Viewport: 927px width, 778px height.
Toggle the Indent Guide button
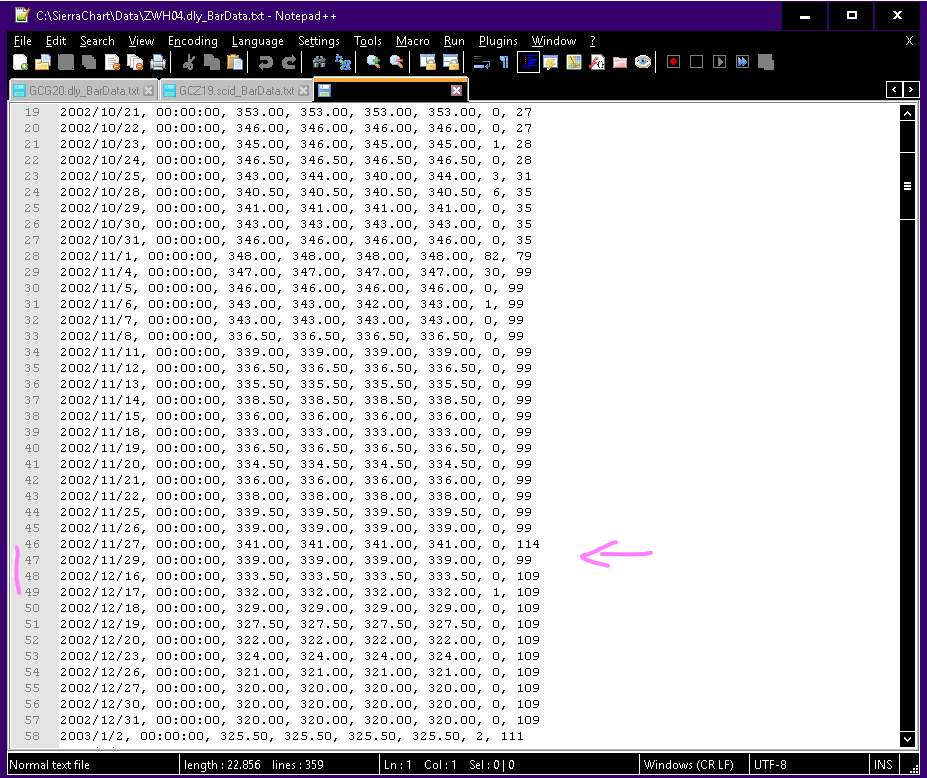527,62
